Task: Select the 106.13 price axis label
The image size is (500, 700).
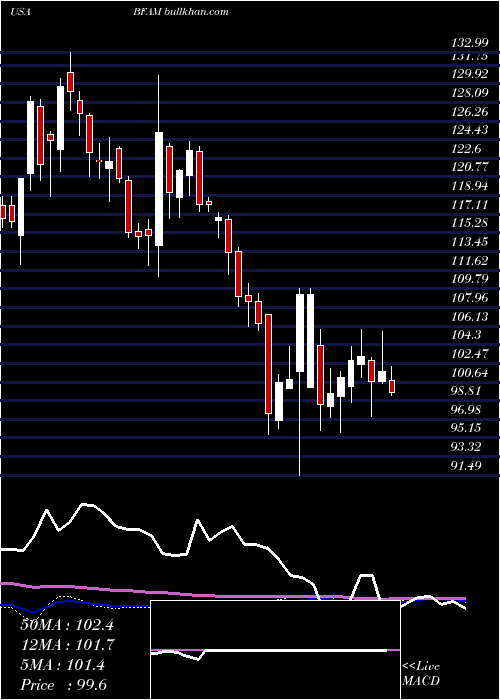Action: coord(470,317)
